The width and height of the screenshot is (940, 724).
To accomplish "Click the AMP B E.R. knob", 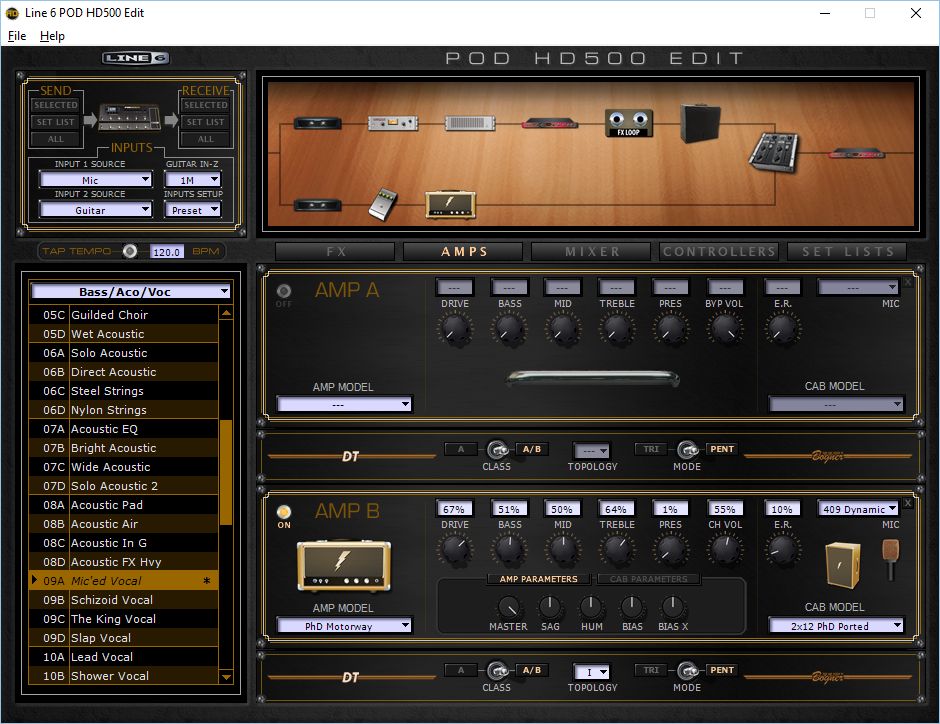I will (x=782, y=550).
